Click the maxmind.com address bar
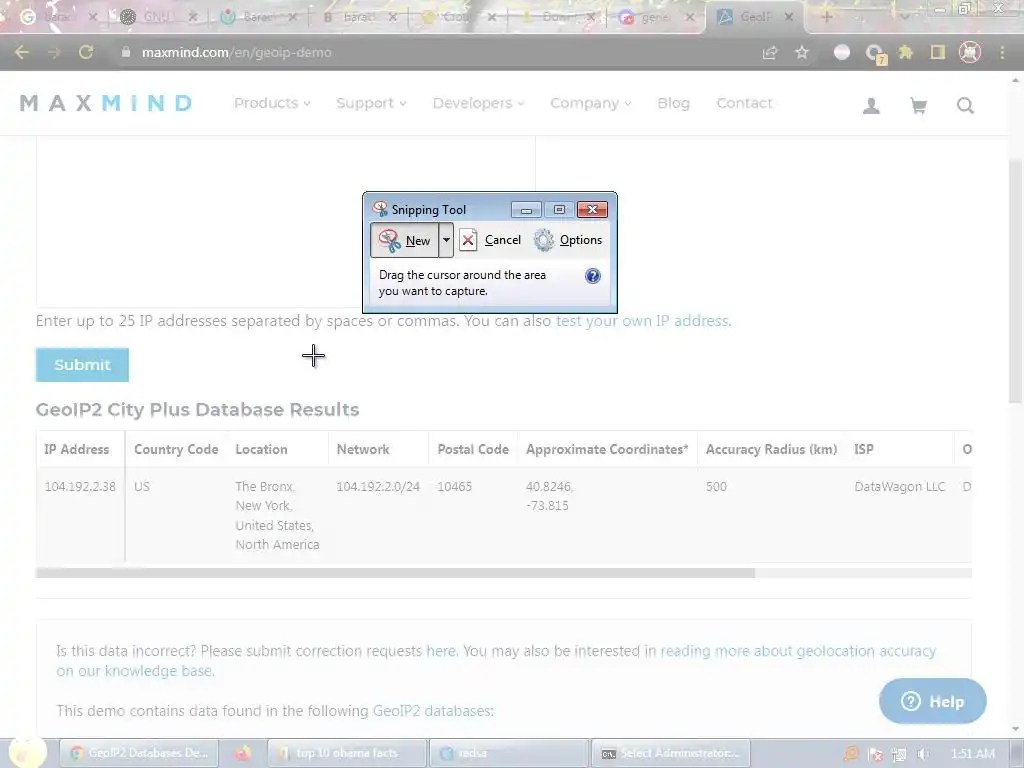Viewport: 1024px width, 768px height. point(431,52)
